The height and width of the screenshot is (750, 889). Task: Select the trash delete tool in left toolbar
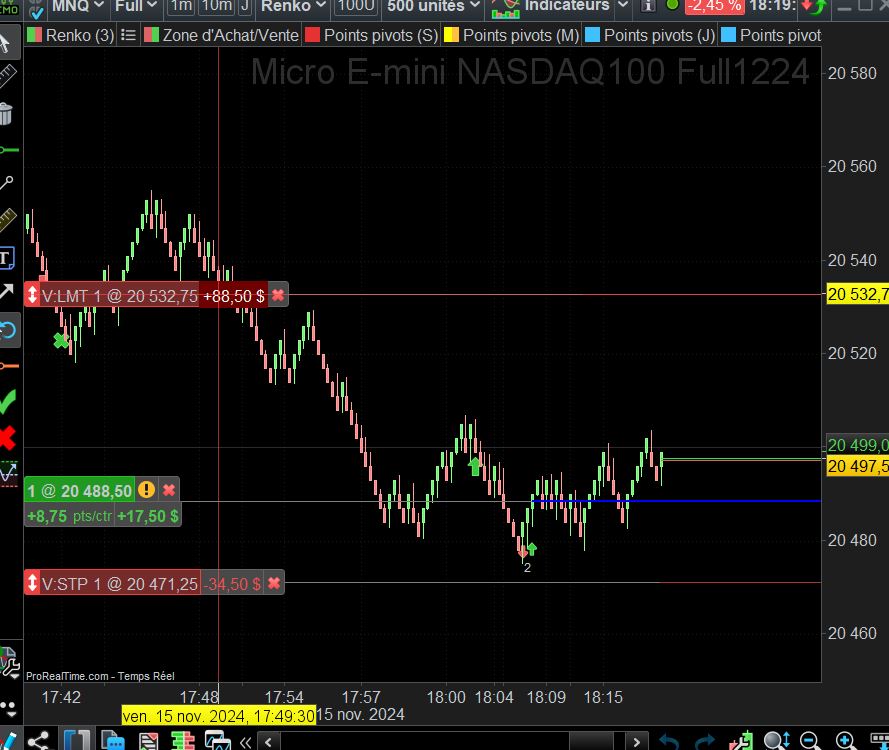click(x=6, y=113)
